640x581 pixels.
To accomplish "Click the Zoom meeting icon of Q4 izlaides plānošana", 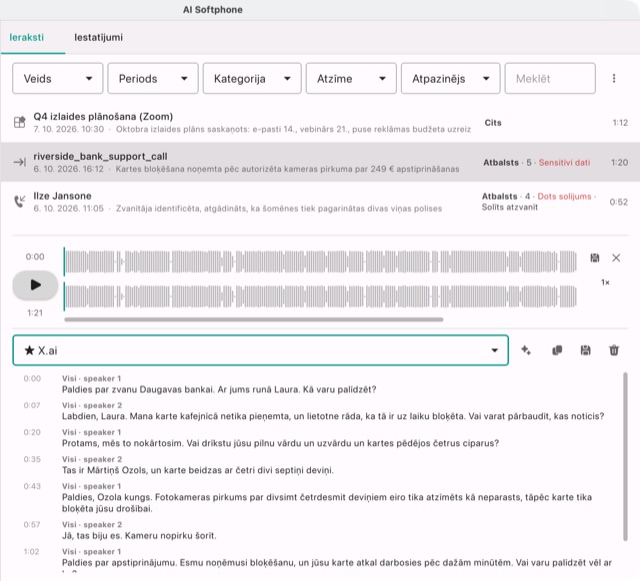I will [20, 122].
